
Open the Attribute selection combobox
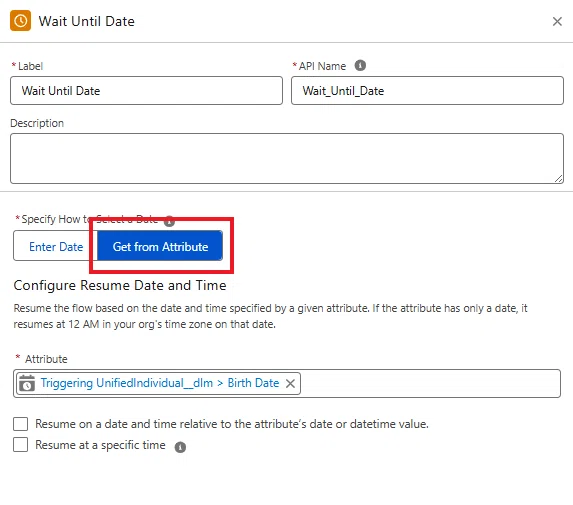click(x=430, y=383)
